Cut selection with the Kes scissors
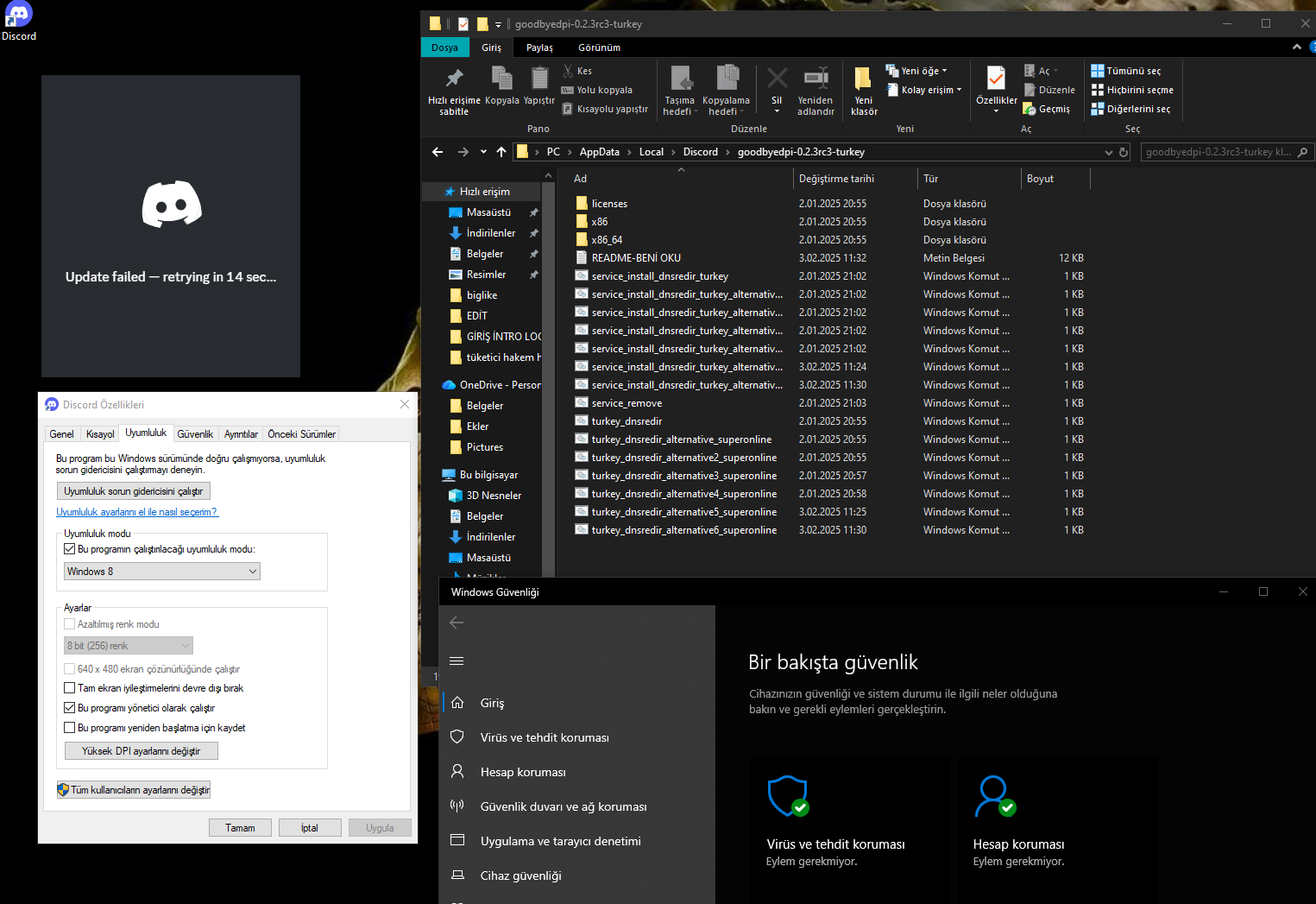The height and width of the screenshot is (904, 1316). click(x=577, y=71)
